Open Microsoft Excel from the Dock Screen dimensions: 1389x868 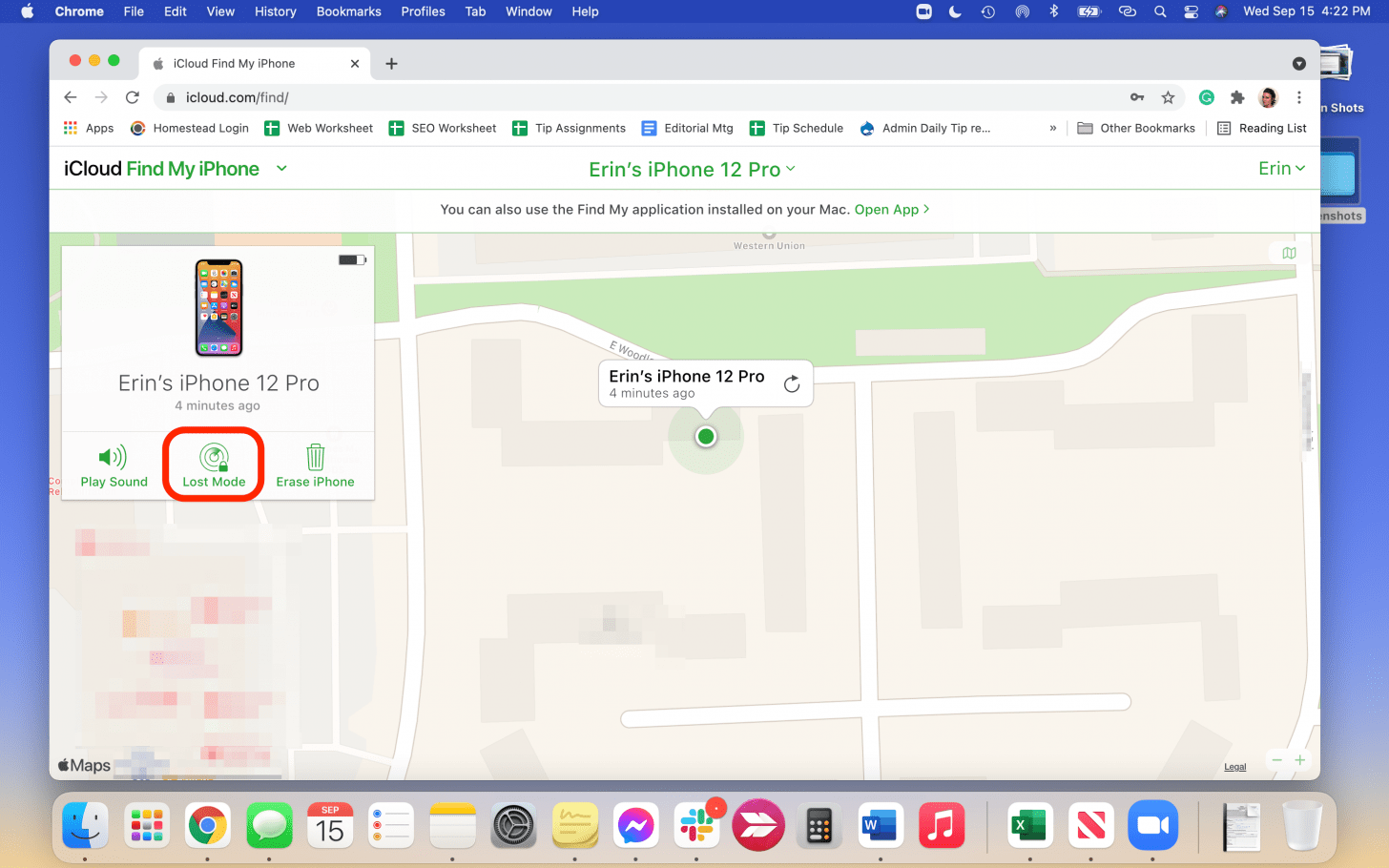tap(1029, 826)
